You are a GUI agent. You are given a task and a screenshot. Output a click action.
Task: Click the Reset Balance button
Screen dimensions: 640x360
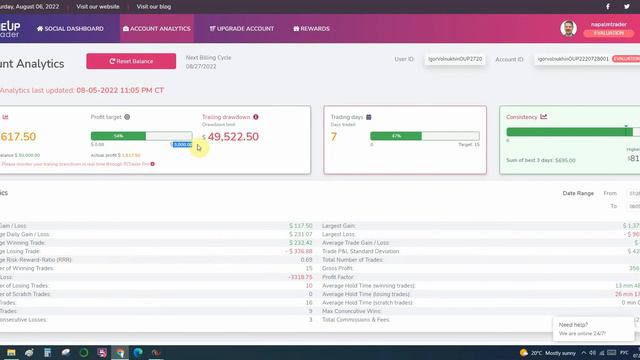tap(131, 61)
